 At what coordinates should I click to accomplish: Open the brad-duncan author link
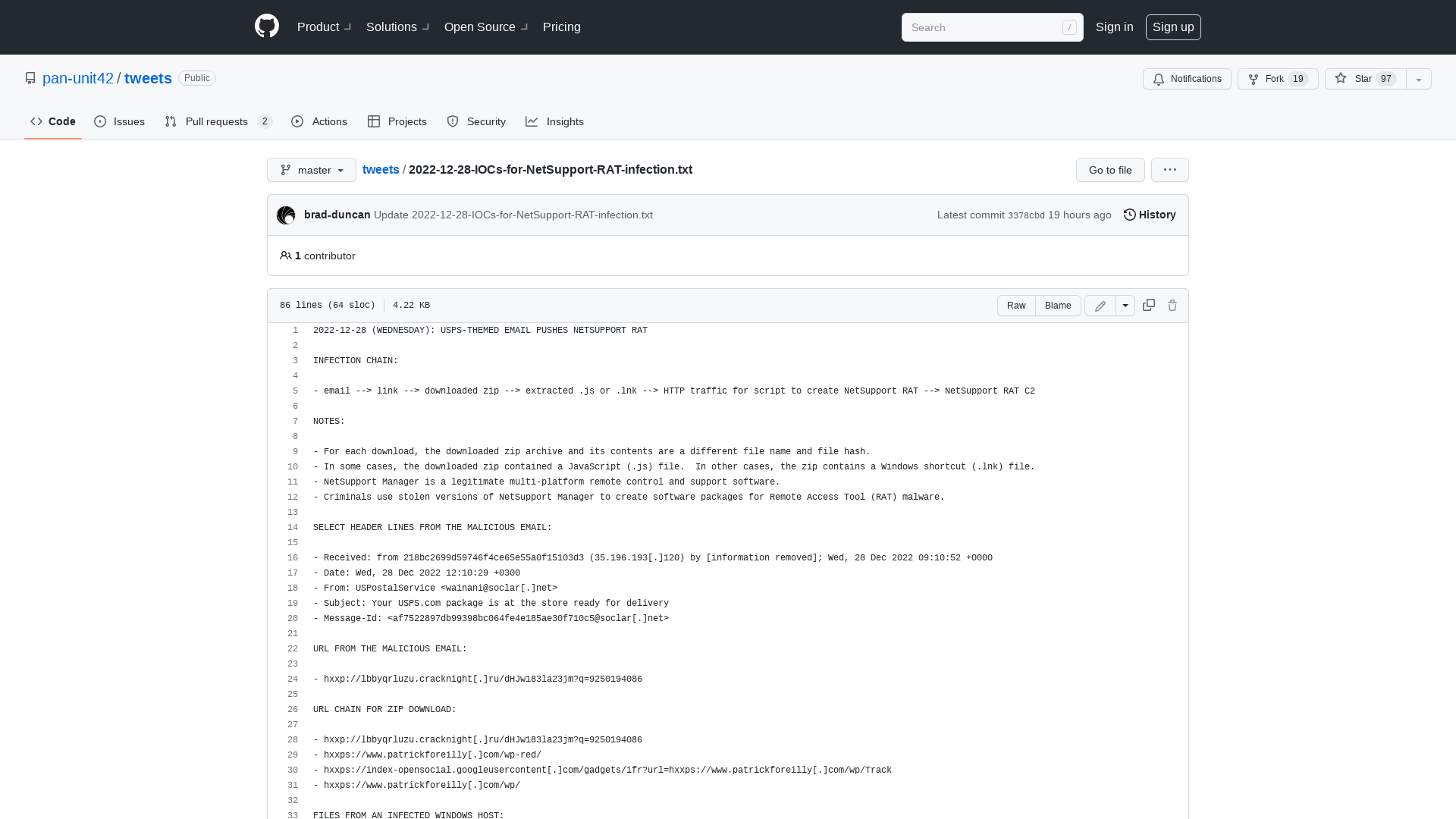click(x=337, y=215)
